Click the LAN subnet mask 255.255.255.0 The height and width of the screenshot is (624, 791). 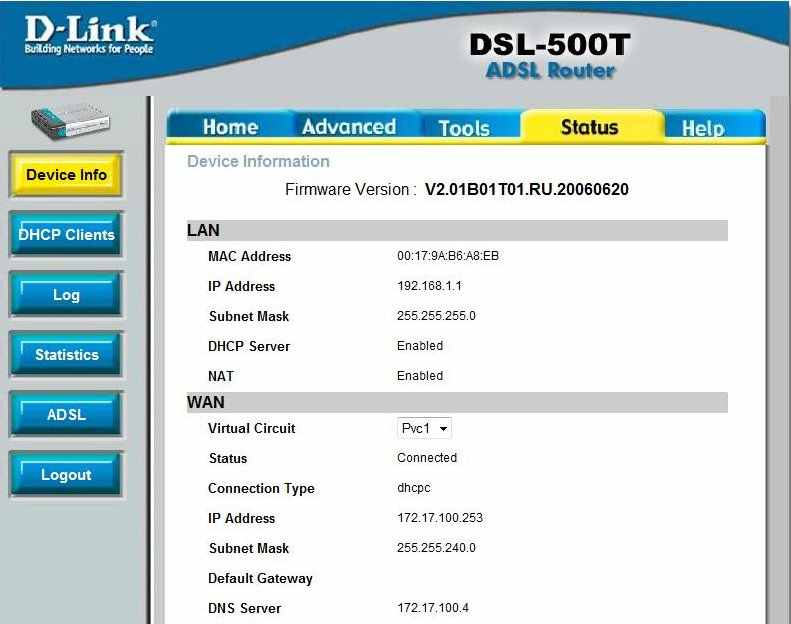(x=436, y=316)
